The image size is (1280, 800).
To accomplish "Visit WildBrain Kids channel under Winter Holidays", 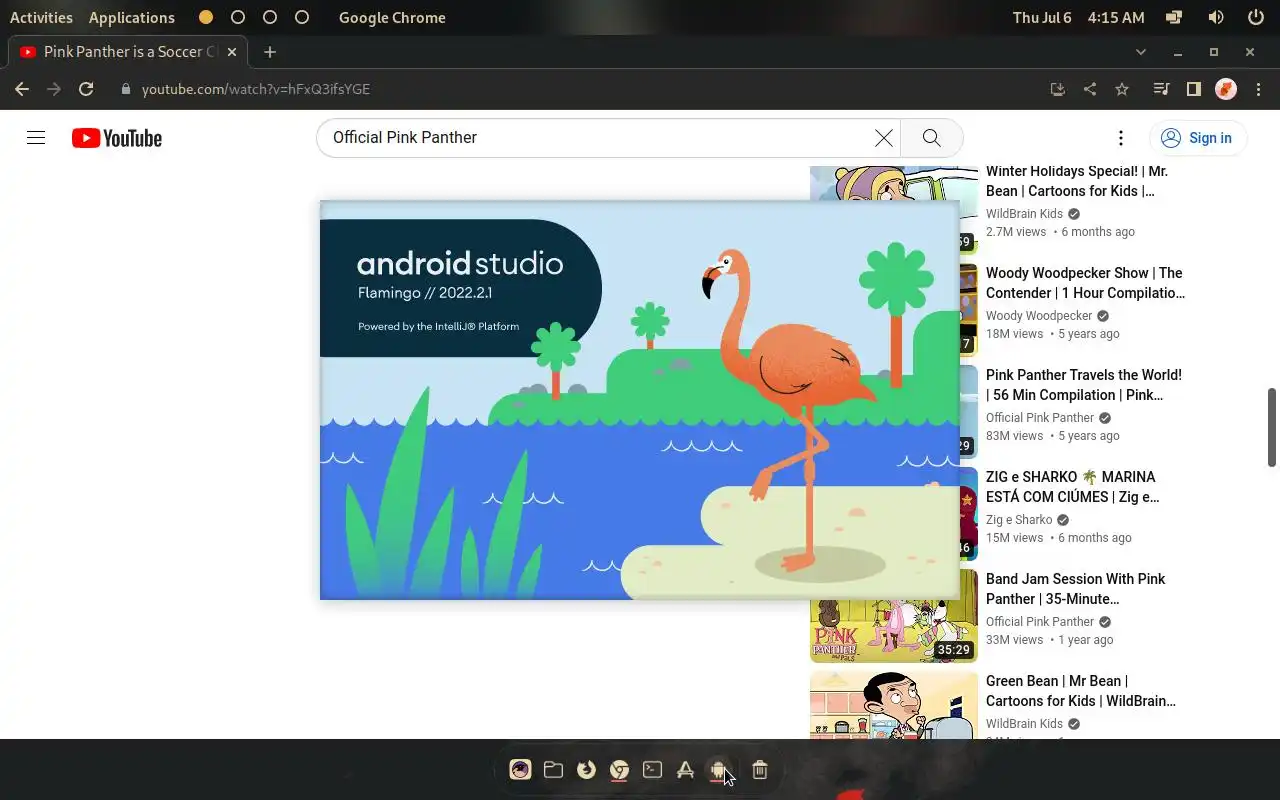I will click(x=1024, y=214).
